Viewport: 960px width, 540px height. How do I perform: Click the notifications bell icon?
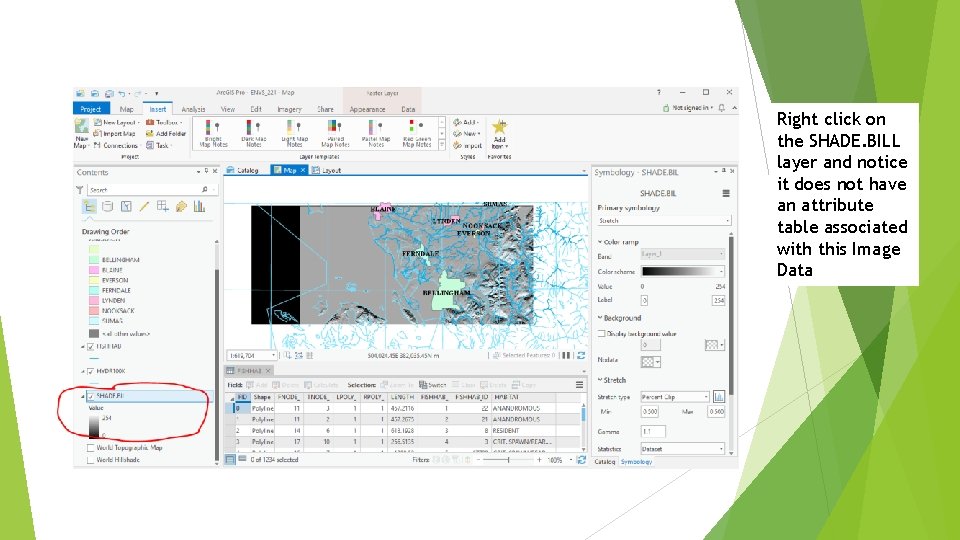pyautogui.click(x=722, y=108)
